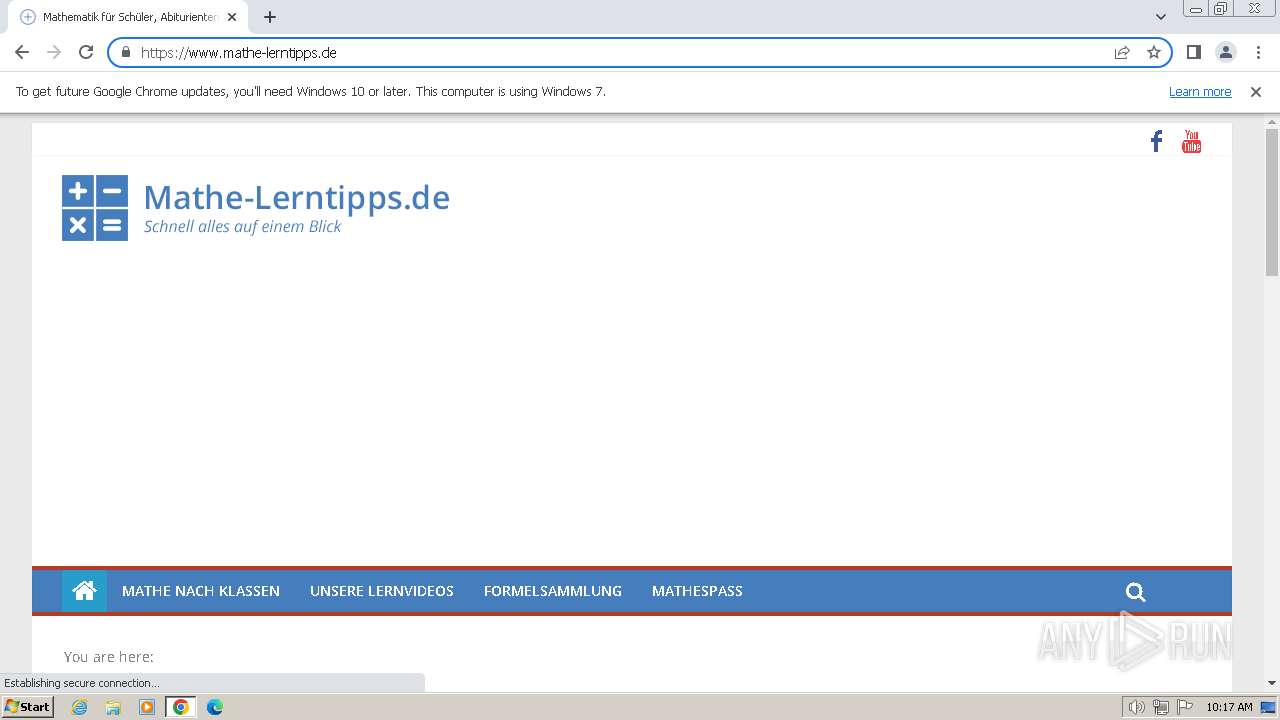Screen dimensions: 1280x720
Task: Open the network tray icon
Action: point(1160,707)
